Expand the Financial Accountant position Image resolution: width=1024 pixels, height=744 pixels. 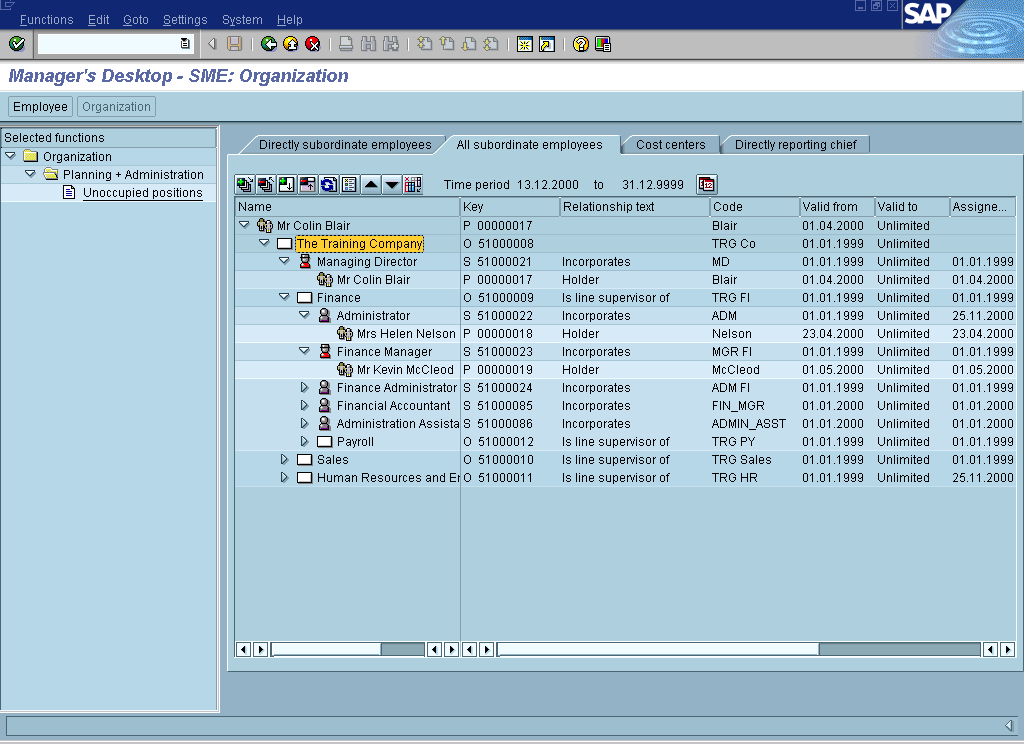(x=304, y=405)
